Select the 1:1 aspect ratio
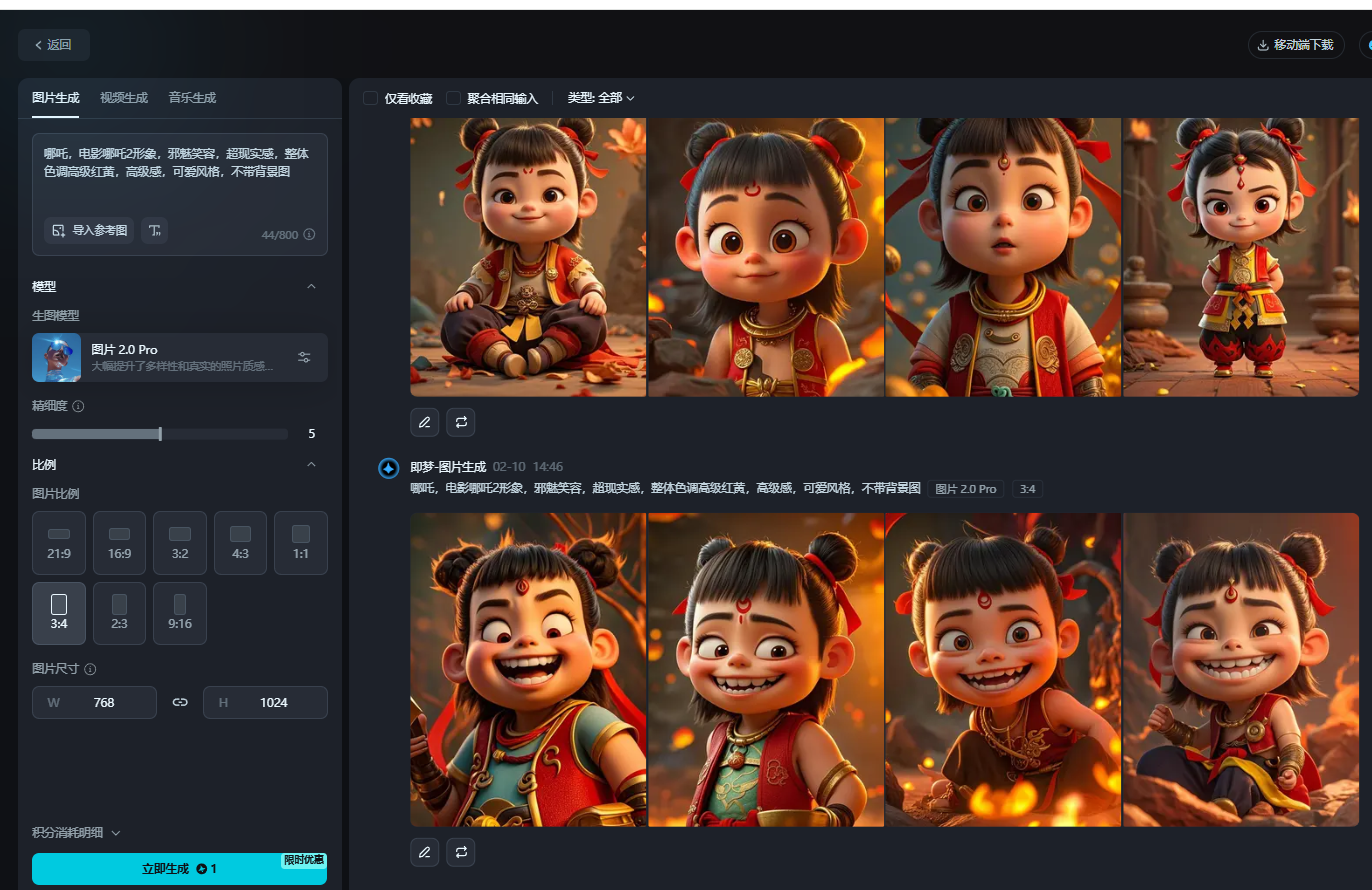 301,543
